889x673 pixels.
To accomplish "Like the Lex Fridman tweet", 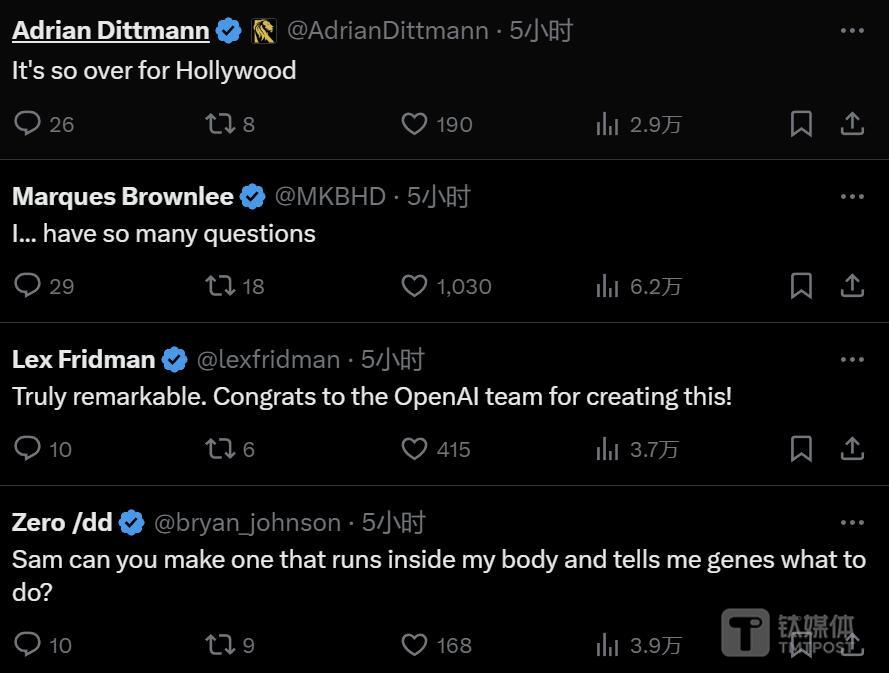I will 414,448.
